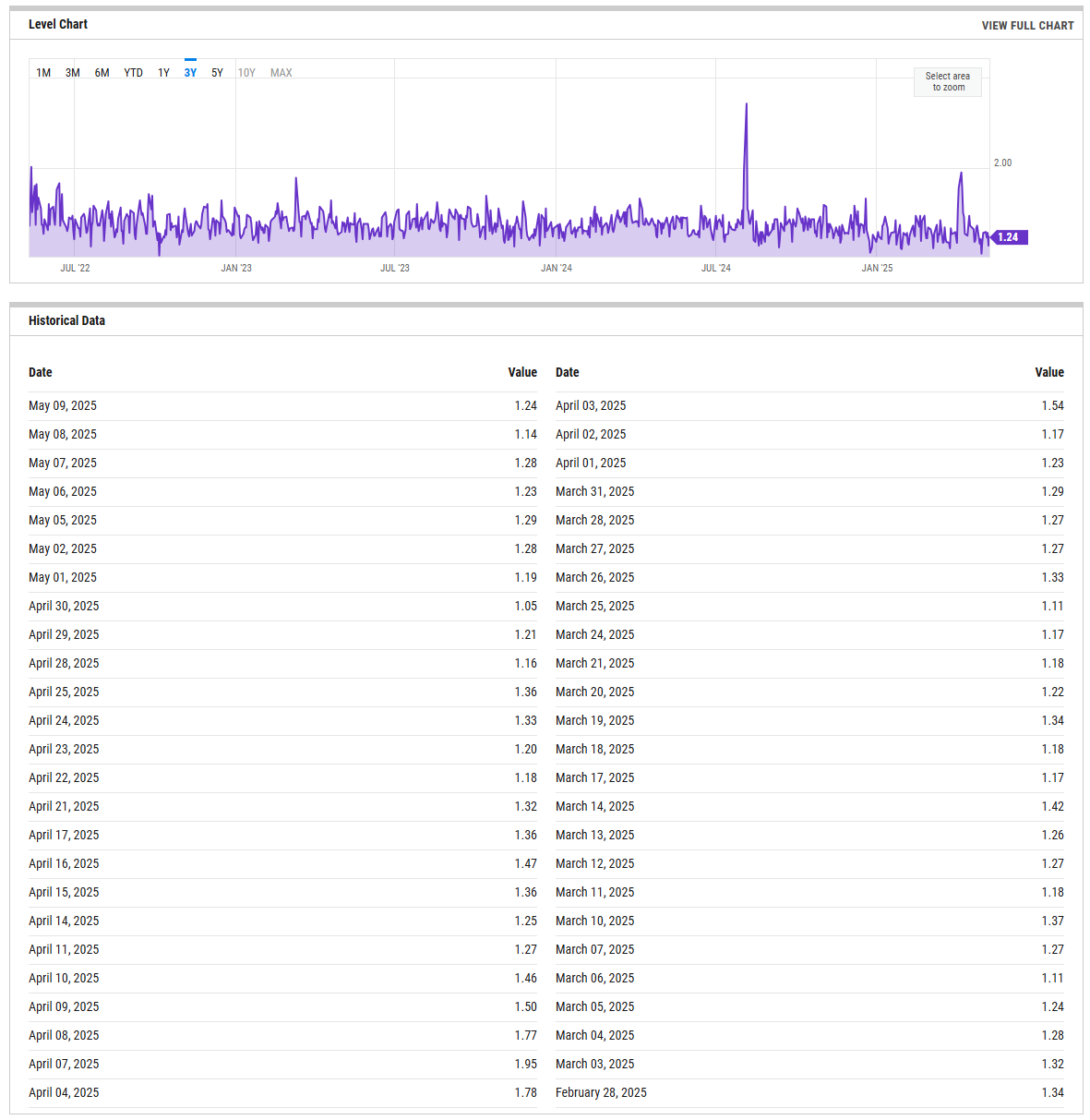Select the April 04, 2025 date
Viewport: 1090px width, 1120px height.
[x=64, y=1092]
